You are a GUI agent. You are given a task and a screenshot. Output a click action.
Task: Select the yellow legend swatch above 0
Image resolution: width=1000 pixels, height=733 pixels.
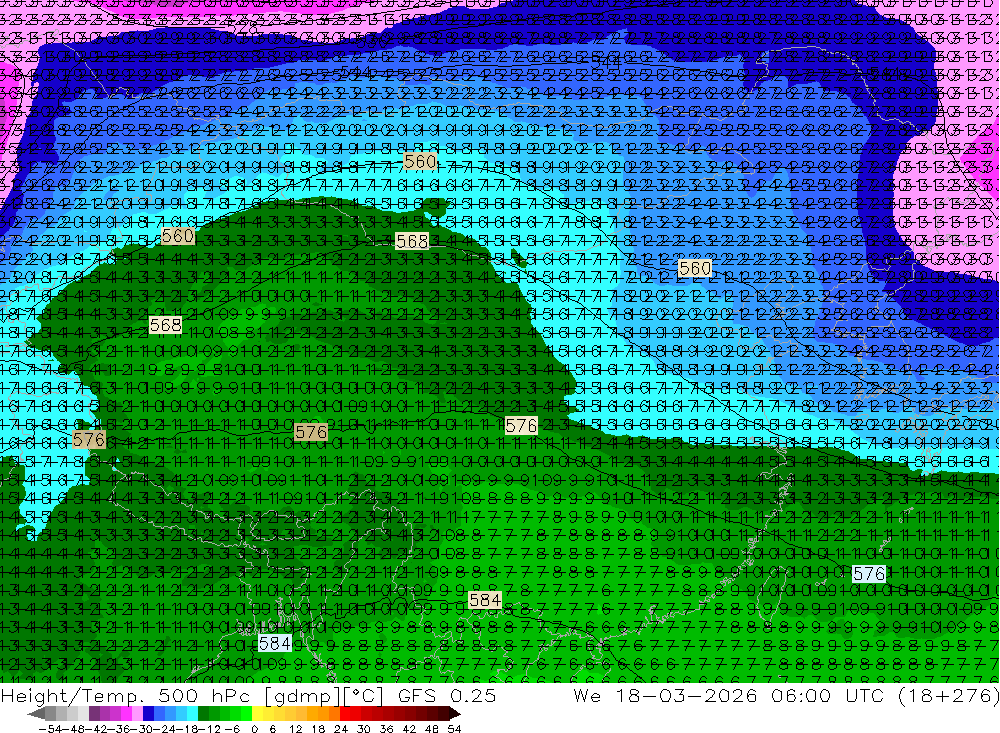click(x=257, y=714)
